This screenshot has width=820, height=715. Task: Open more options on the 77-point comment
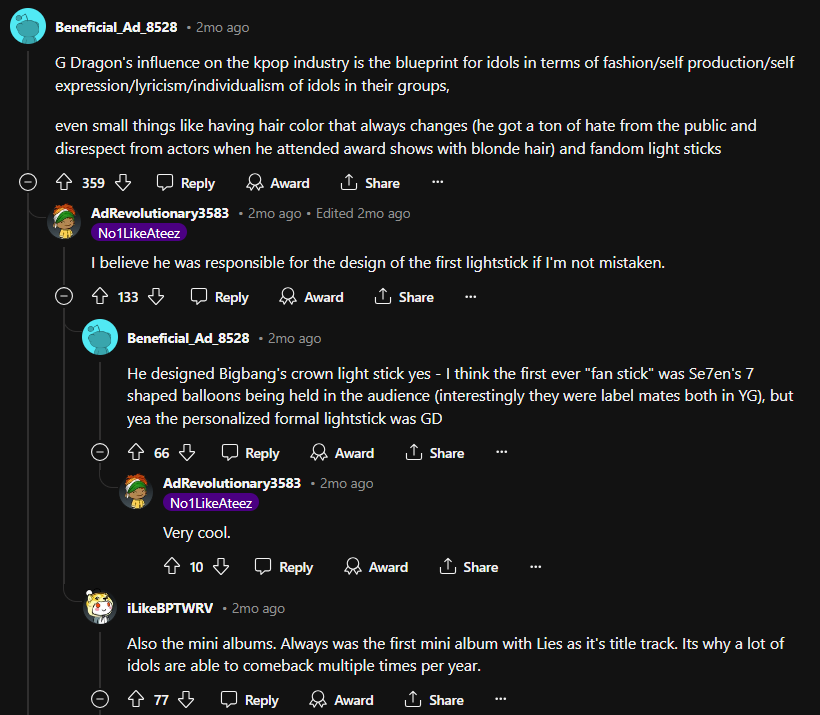[500, 700]
